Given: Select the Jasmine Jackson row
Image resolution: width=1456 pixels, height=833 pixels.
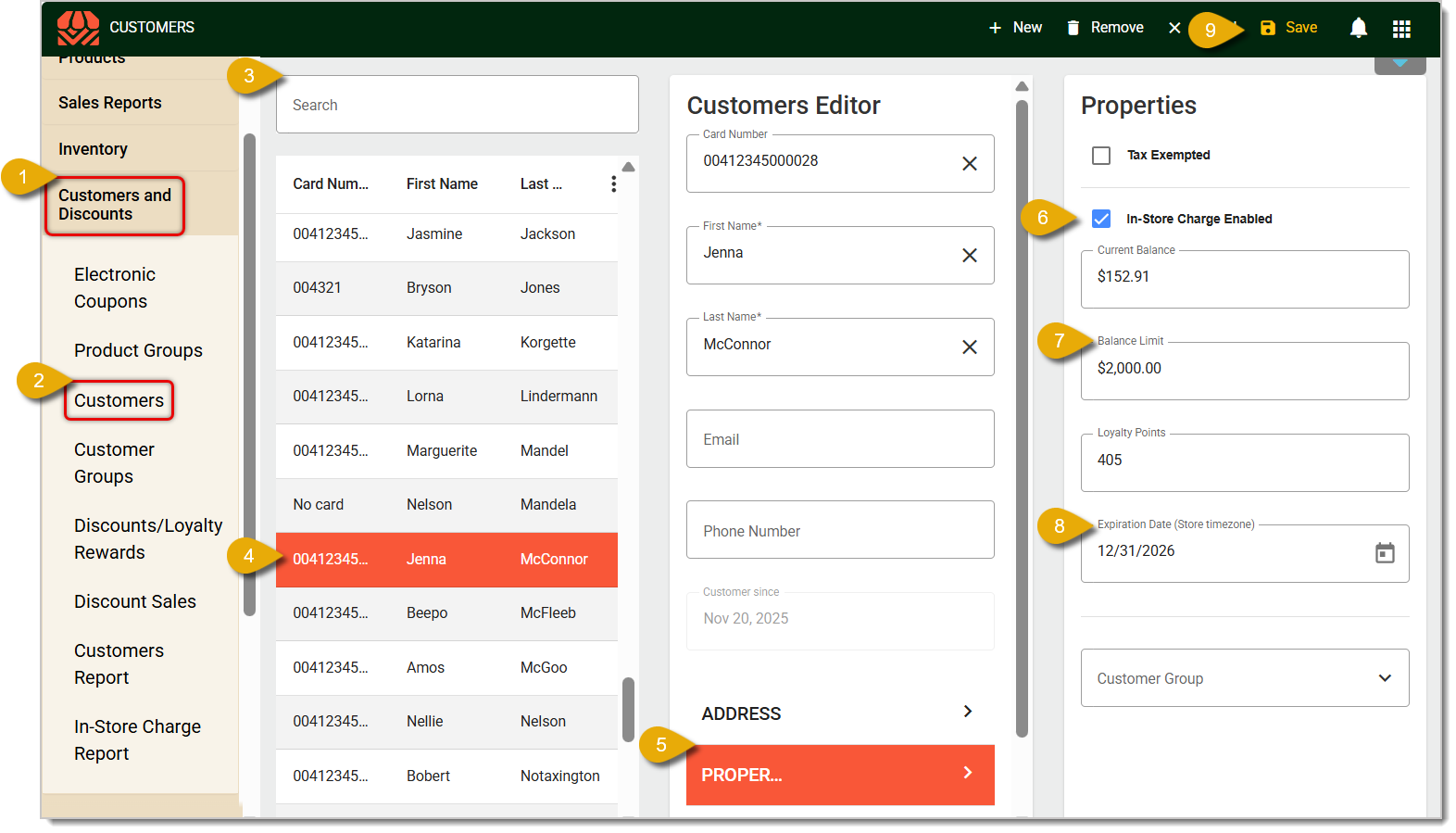Looking at the screenshot, I should [x=446, y=234].
